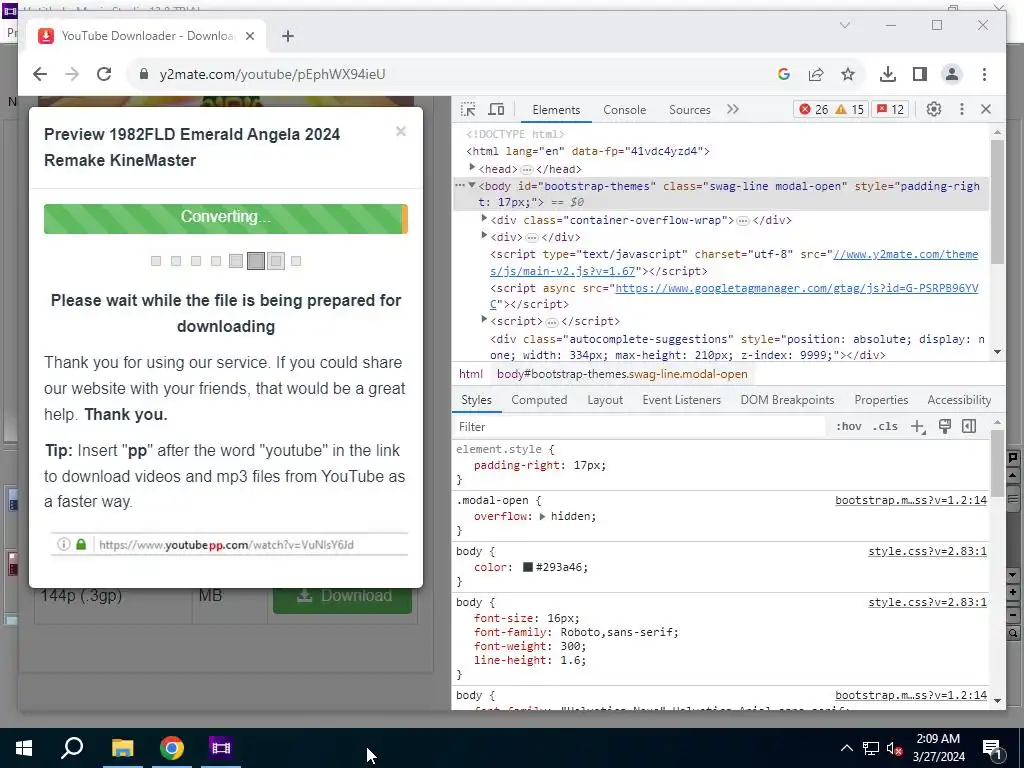Toggle Chrome side panel
The width and height of the screenshot is (1024, 768).
tap(920, 74)
